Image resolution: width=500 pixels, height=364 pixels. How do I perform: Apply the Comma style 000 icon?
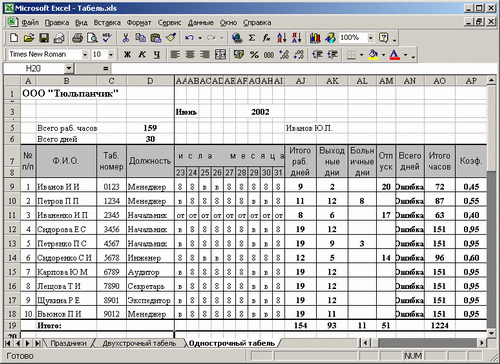(x=269, y=54)
